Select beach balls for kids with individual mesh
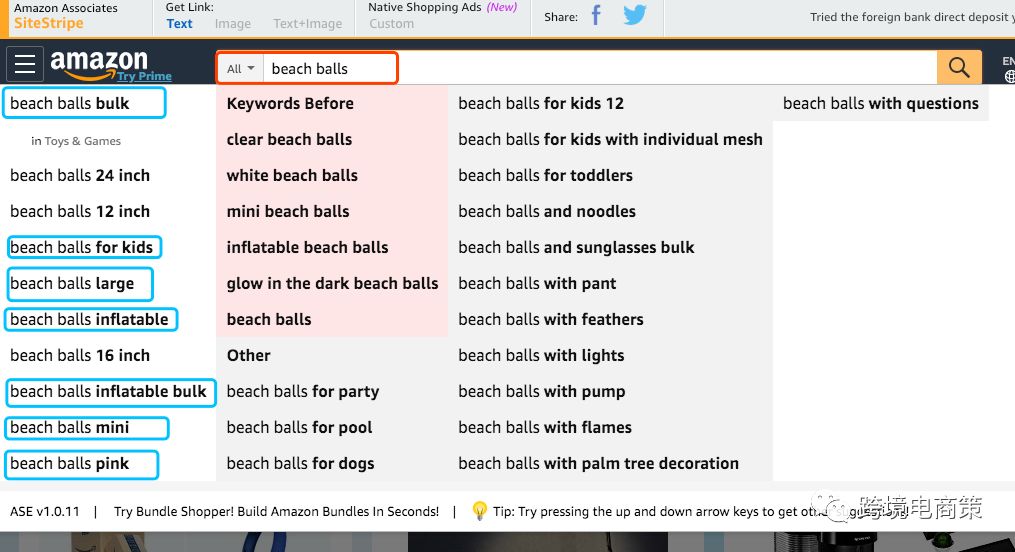Image resolution: width=1015 pixels, height=552 pixels. [610, 139]
